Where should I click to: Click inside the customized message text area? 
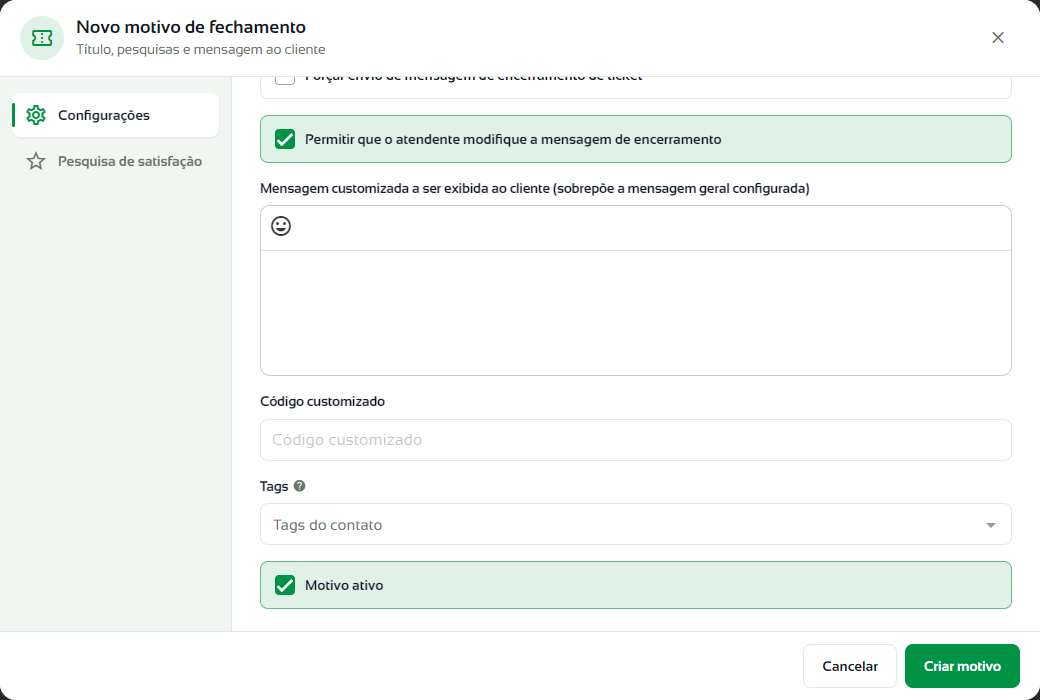click(x=635, y=313)
